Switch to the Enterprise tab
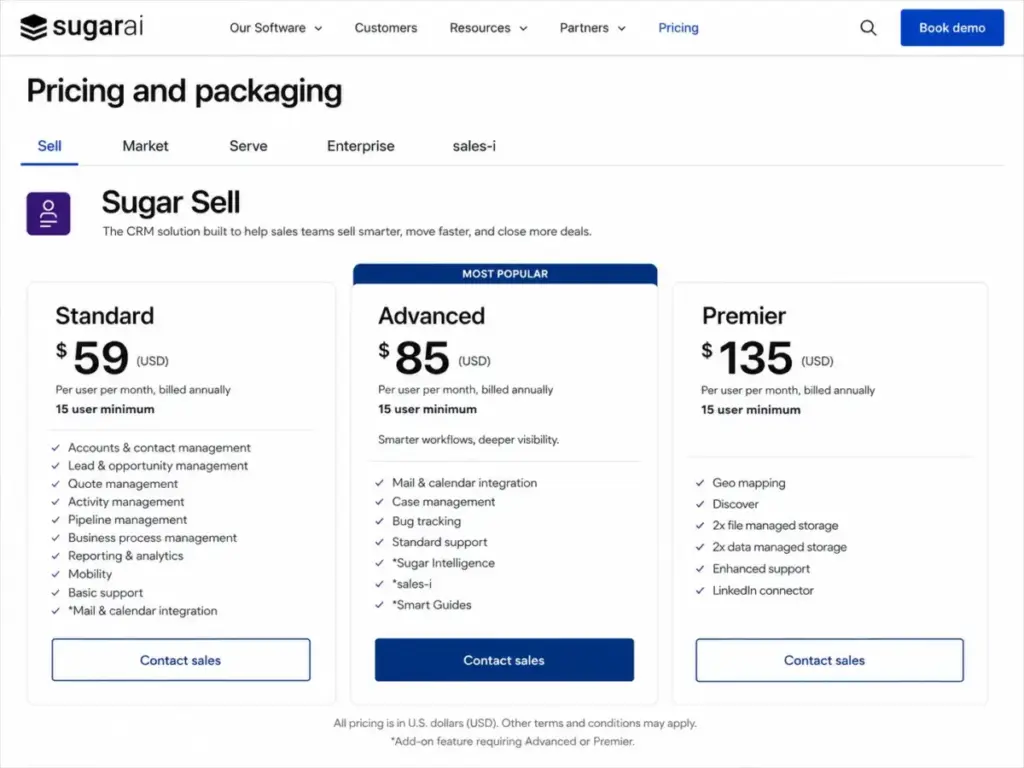This screenshot has width=1024, height=768. tap(360, 146)
